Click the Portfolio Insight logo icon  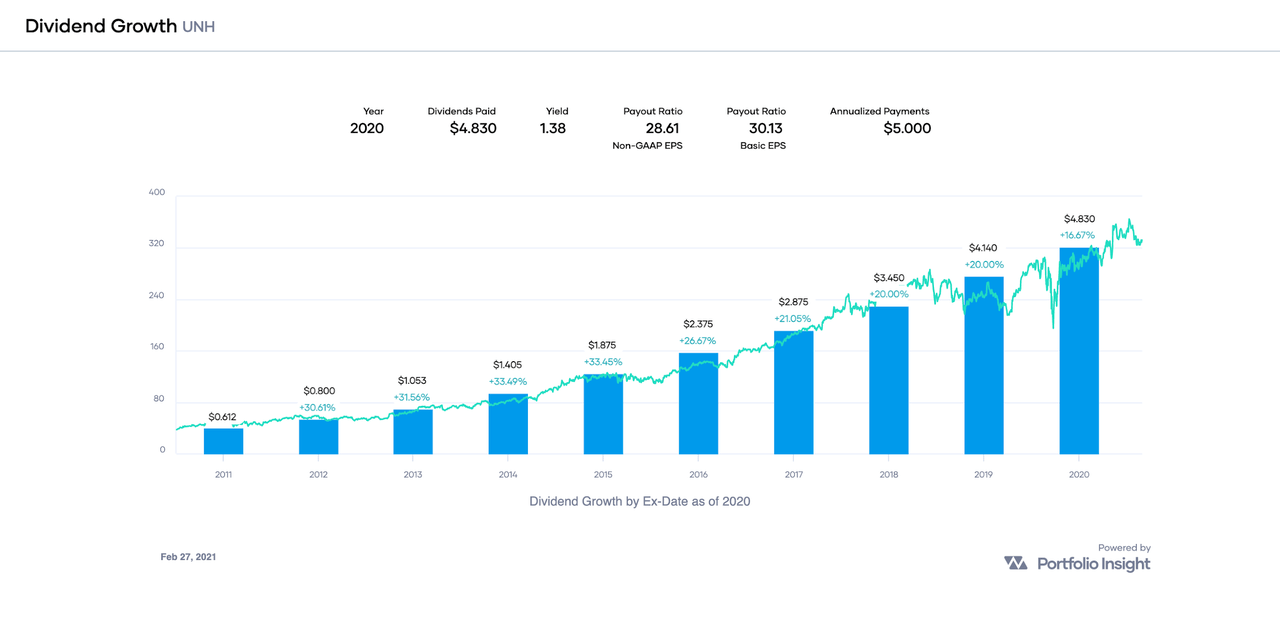coord(1015,564)
